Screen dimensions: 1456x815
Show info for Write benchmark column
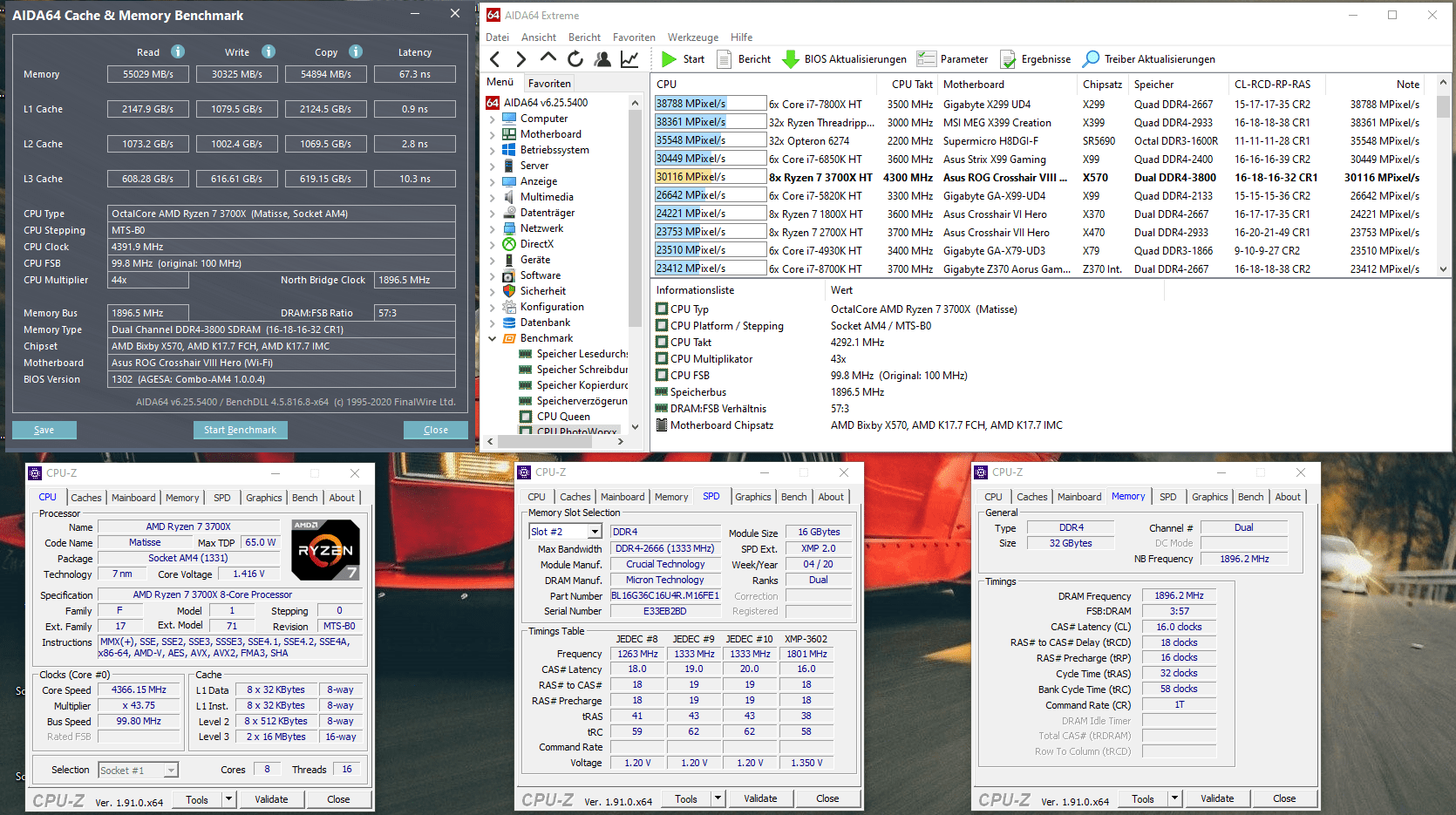tap(269, 51)
